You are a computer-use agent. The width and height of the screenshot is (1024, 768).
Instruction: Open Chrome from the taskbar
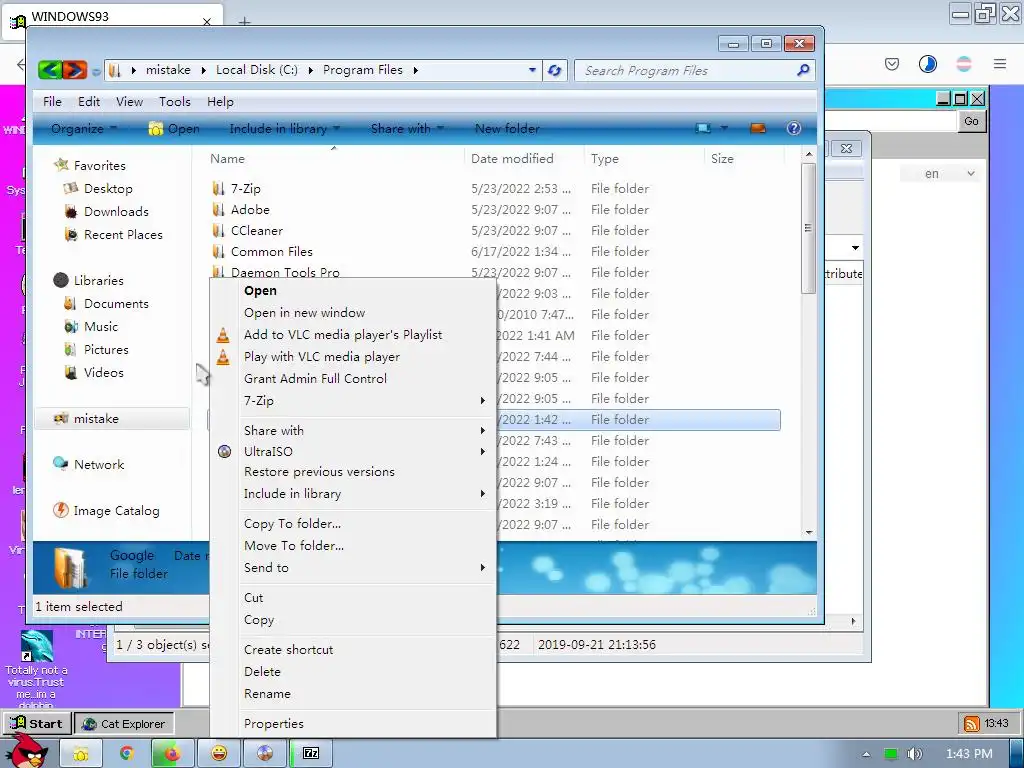(x=127, y=754)
